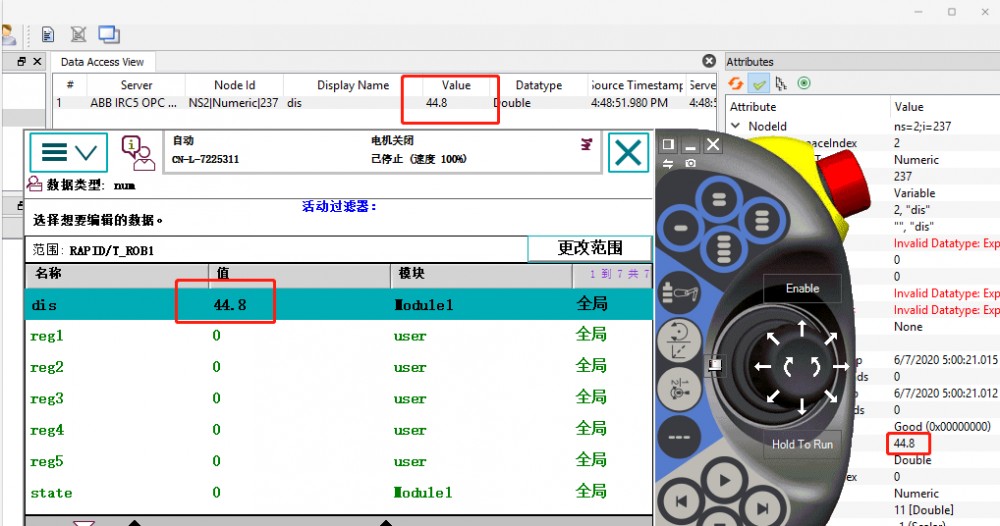
Task: Select the reg3 data row
Action: pyautogui.click(x=339, y=398)
